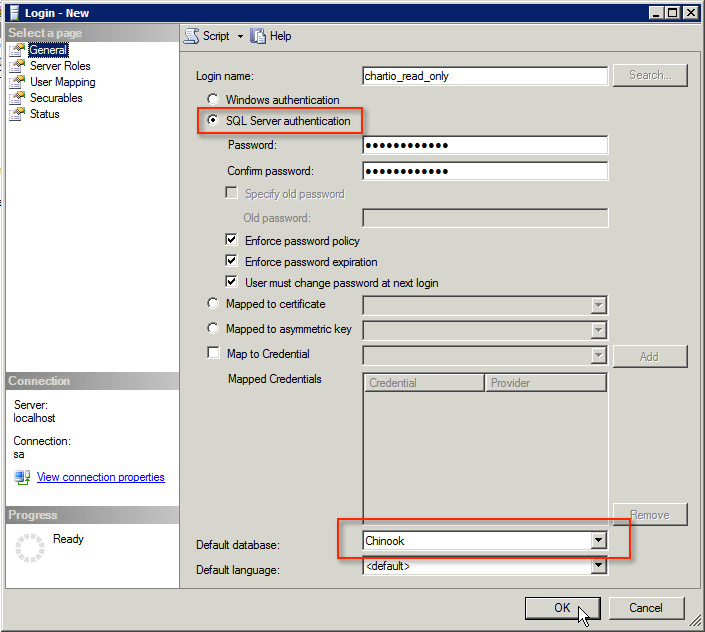The height and width of the screenshot is (632, 705).
Task: Open the User Mapping page icon
Action: (x=16, y=82)
